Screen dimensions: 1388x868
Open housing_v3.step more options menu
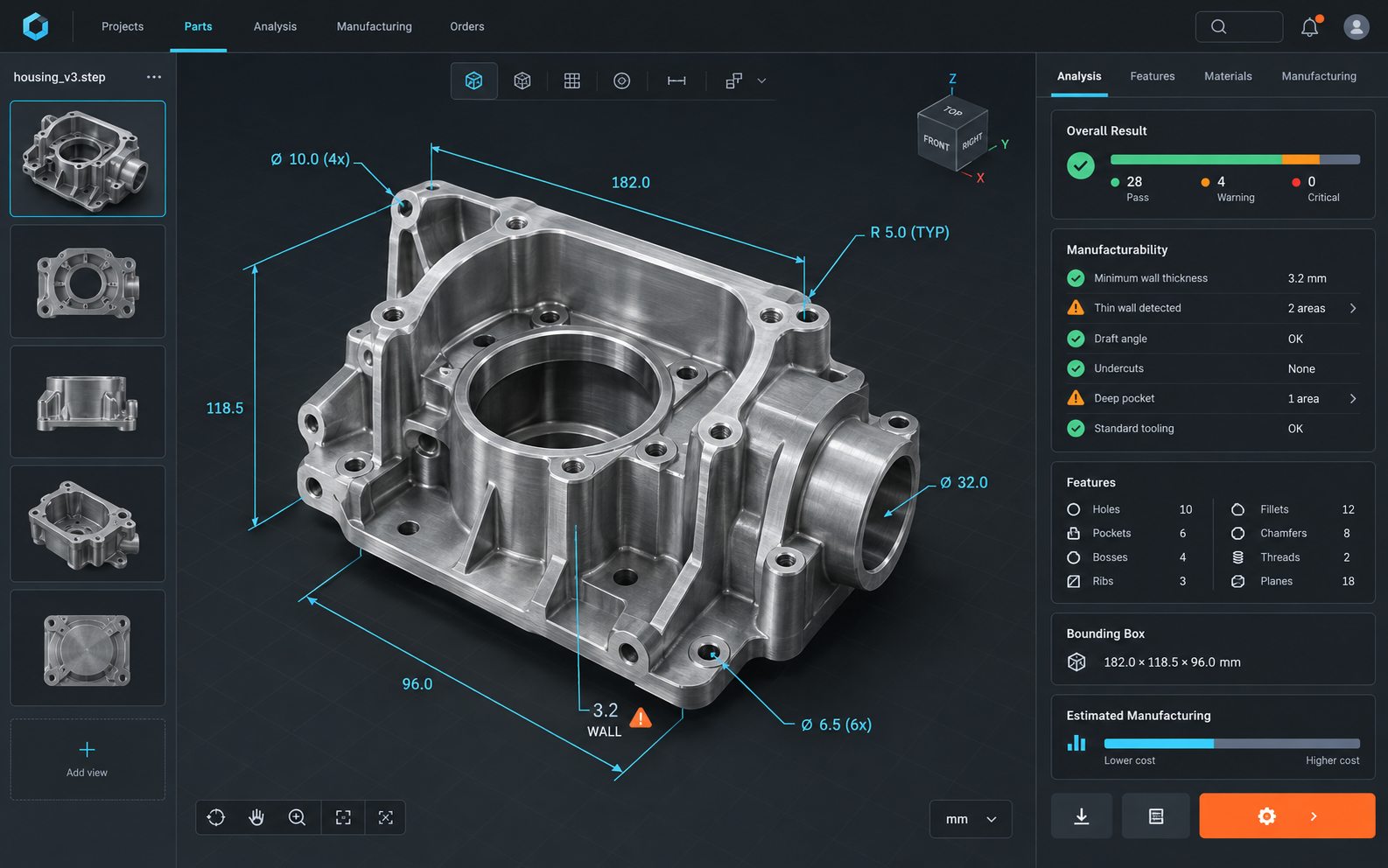click(x=154, y=77)
